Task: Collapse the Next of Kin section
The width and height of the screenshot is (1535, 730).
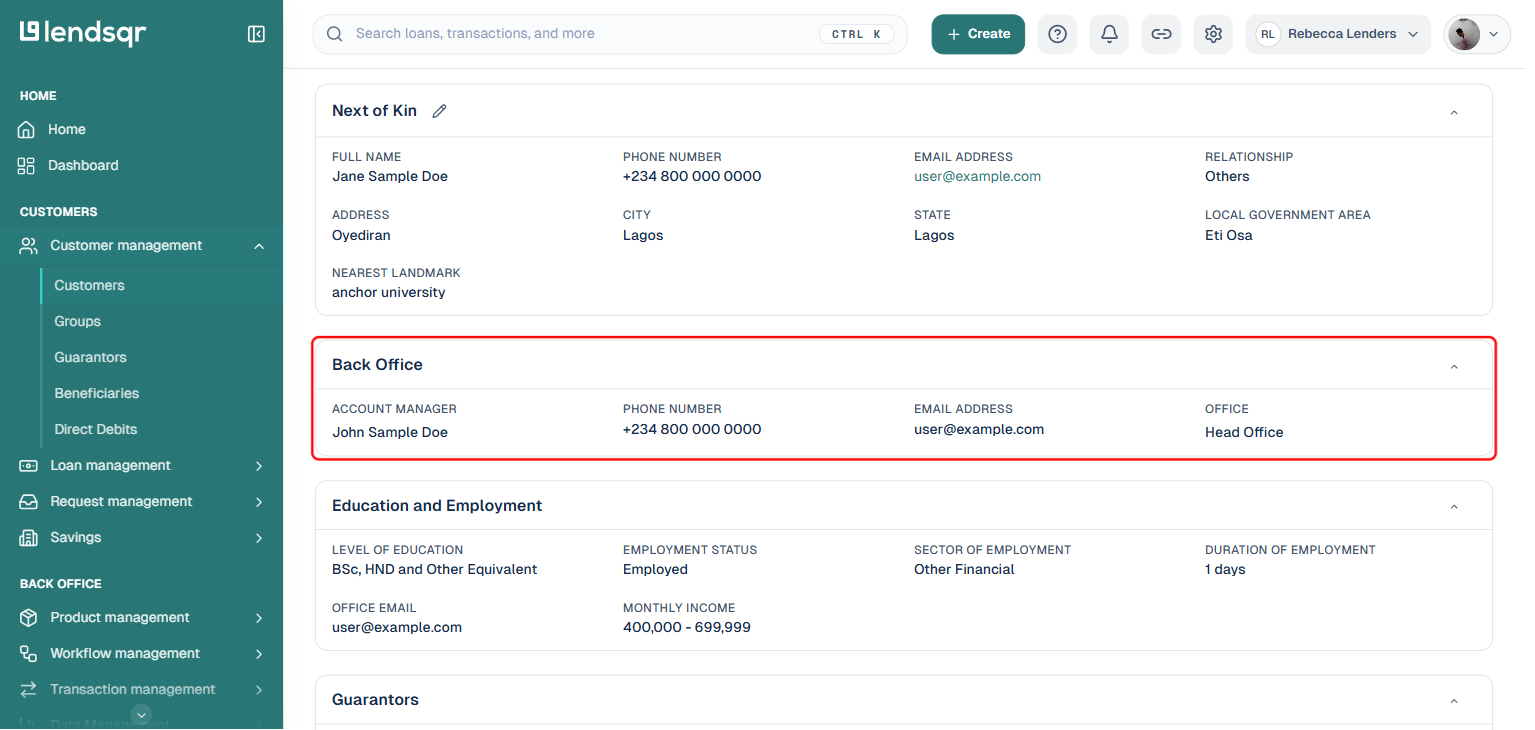Action: click(1454, 112)
